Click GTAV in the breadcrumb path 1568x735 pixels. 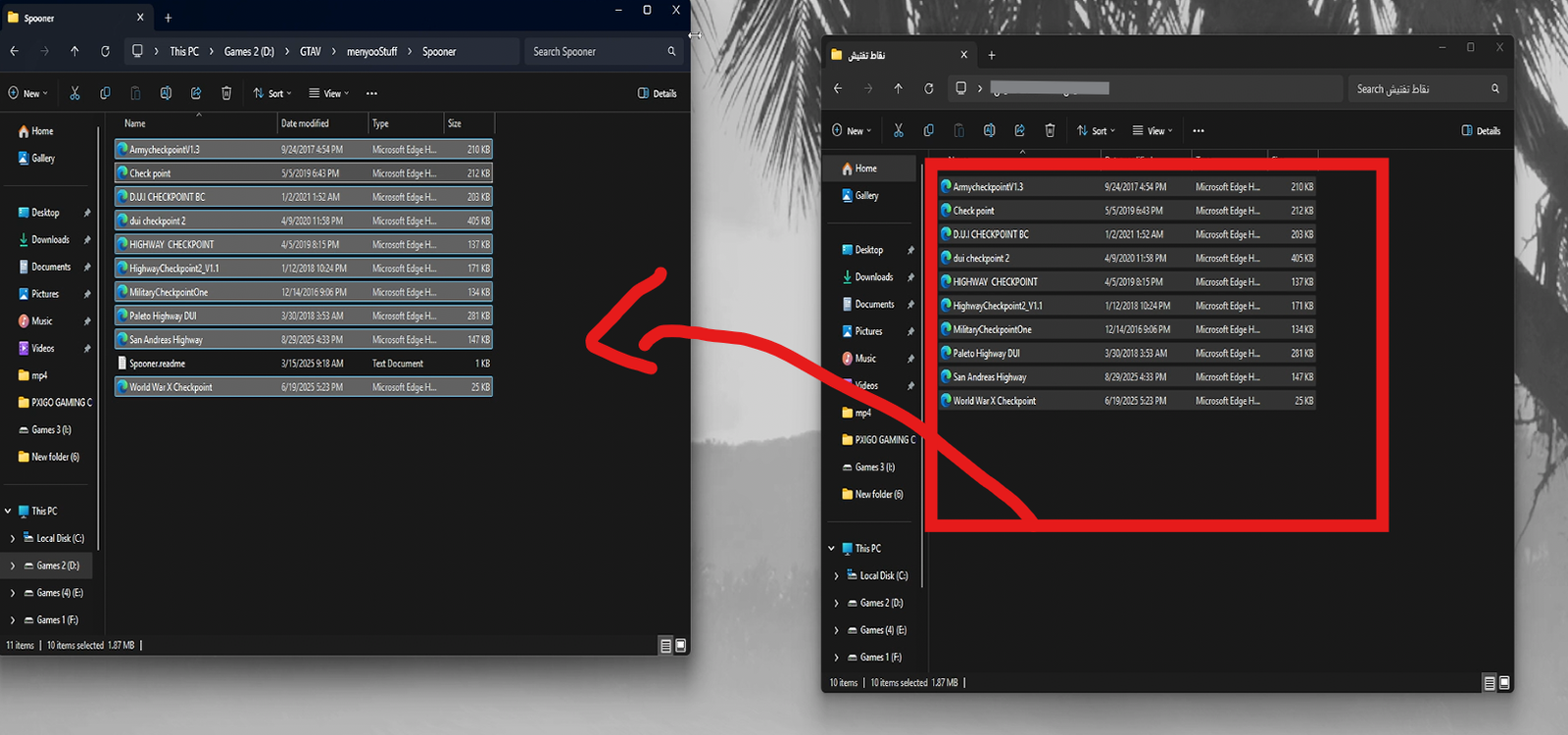point(310,51)
